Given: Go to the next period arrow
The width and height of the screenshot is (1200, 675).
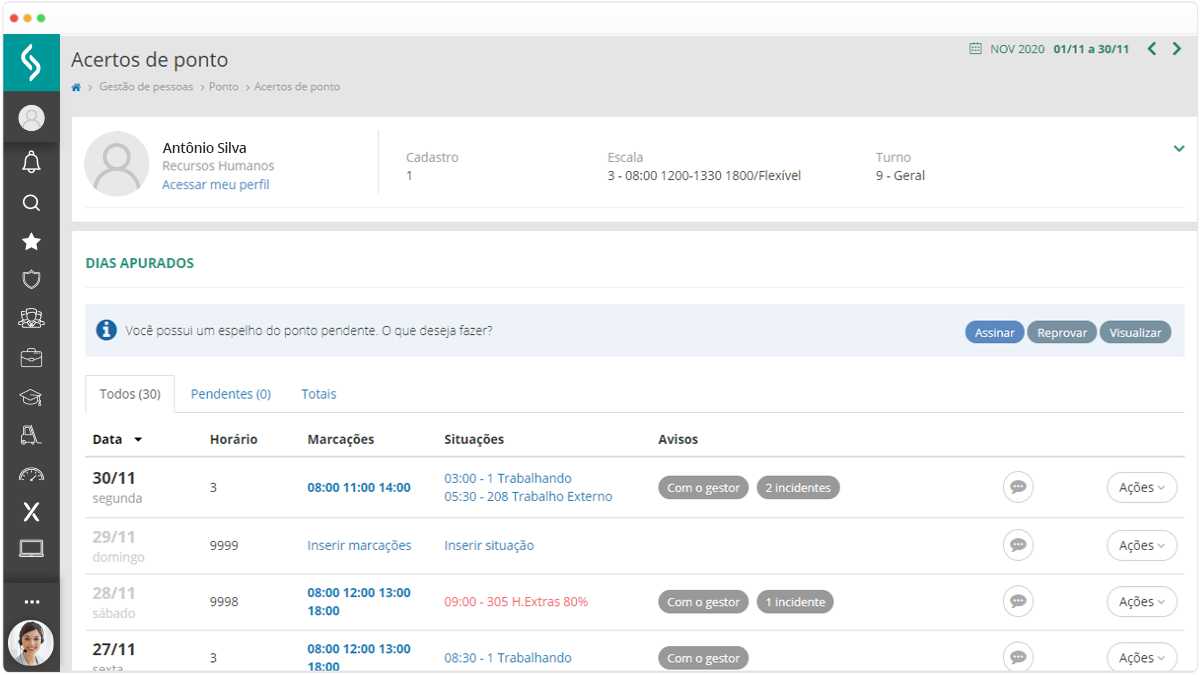Looking at the screenshot, I should (1177, 49).
